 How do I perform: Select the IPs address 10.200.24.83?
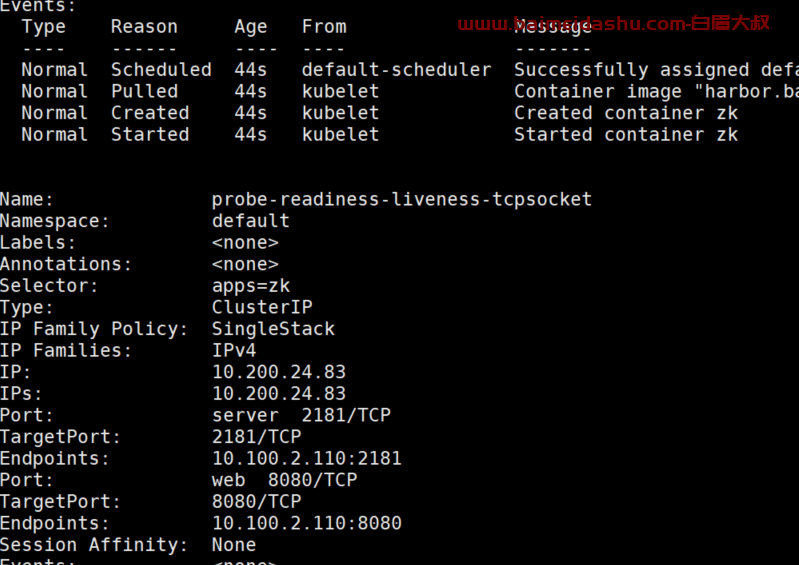[279, 393]
